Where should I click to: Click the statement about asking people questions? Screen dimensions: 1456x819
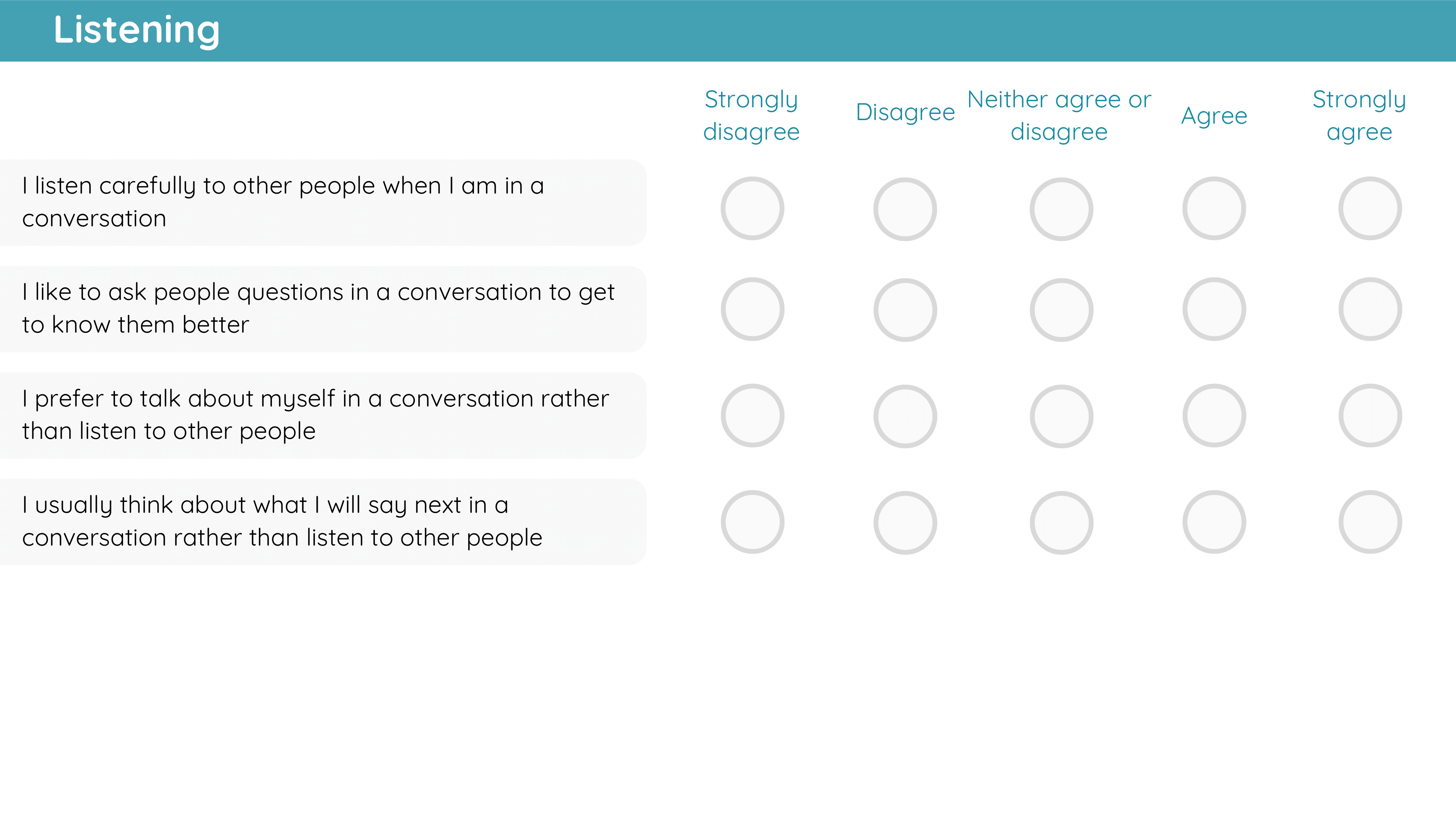(323, 309)
